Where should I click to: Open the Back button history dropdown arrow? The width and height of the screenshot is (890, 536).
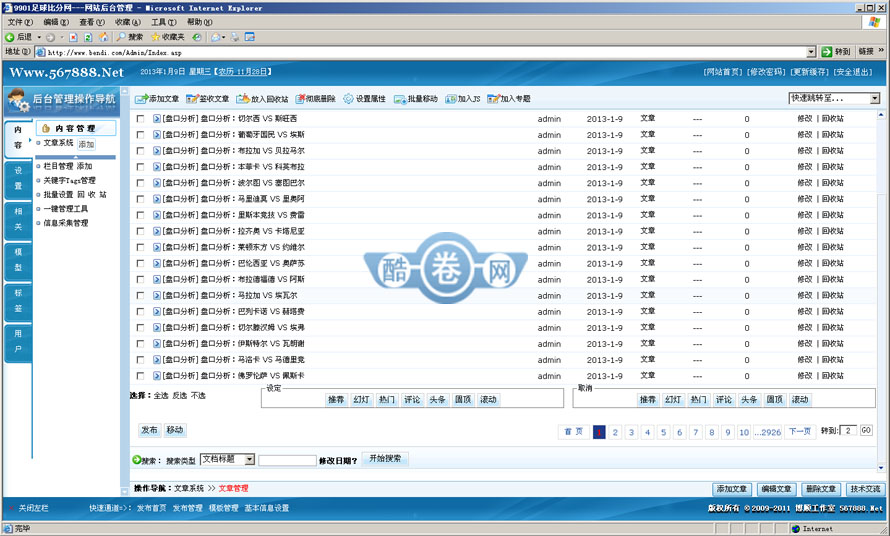tap(39, 37)
